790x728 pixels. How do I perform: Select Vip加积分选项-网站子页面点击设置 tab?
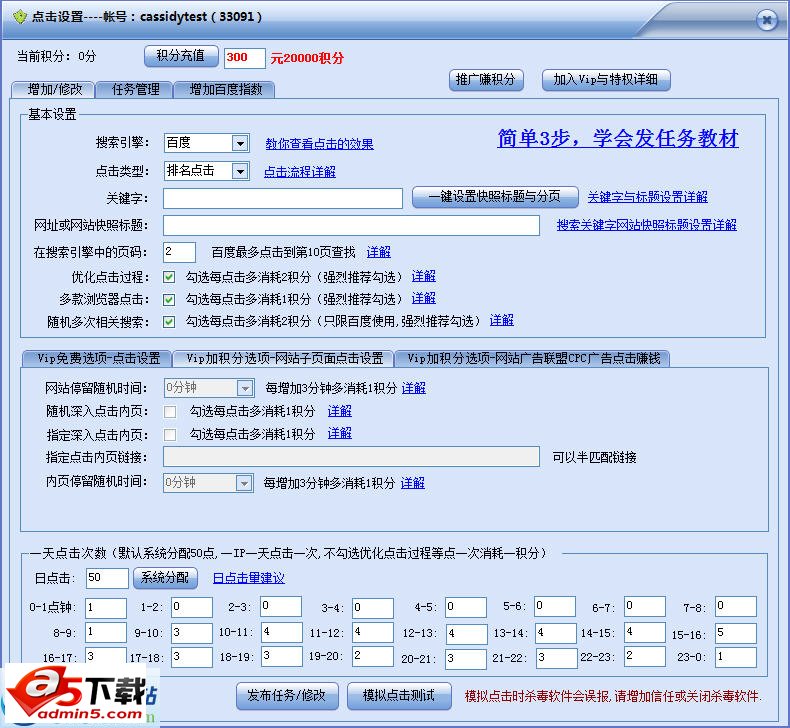pyautogui.click(x=284, y=358)
